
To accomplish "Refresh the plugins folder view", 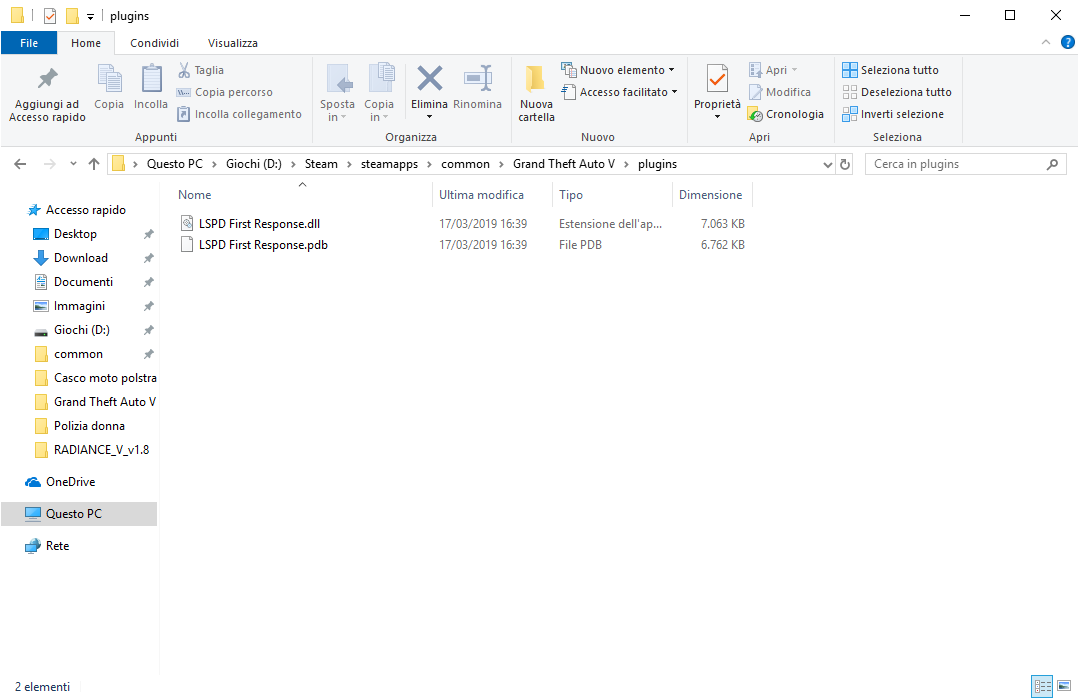I will click(845, 164).
